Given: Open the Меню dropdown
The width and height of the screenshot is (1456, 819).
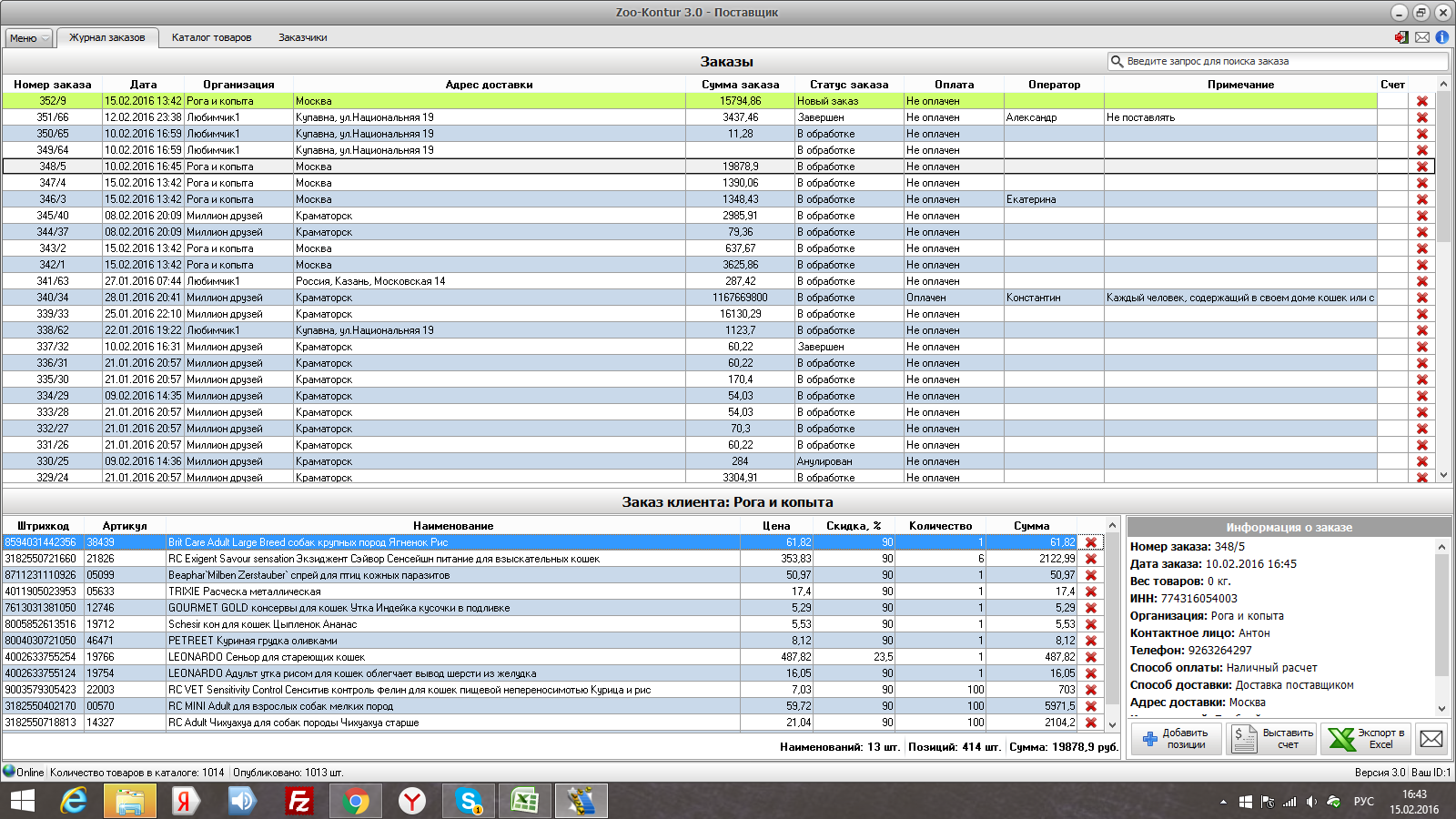Looking at the screenshot, I should point(28,38).
